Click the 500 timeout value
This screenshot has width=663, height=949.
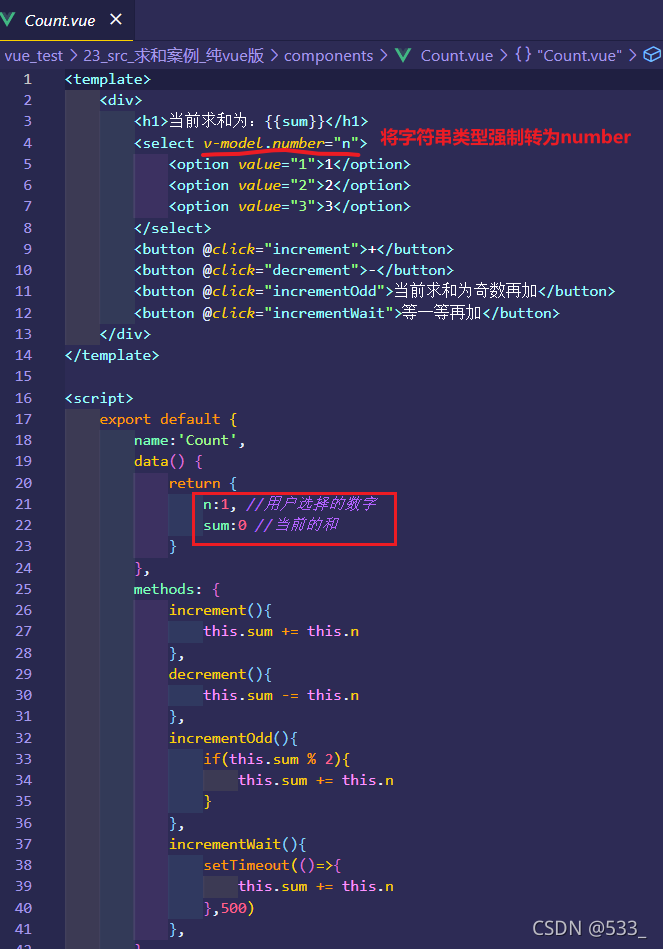pos(233,908)
